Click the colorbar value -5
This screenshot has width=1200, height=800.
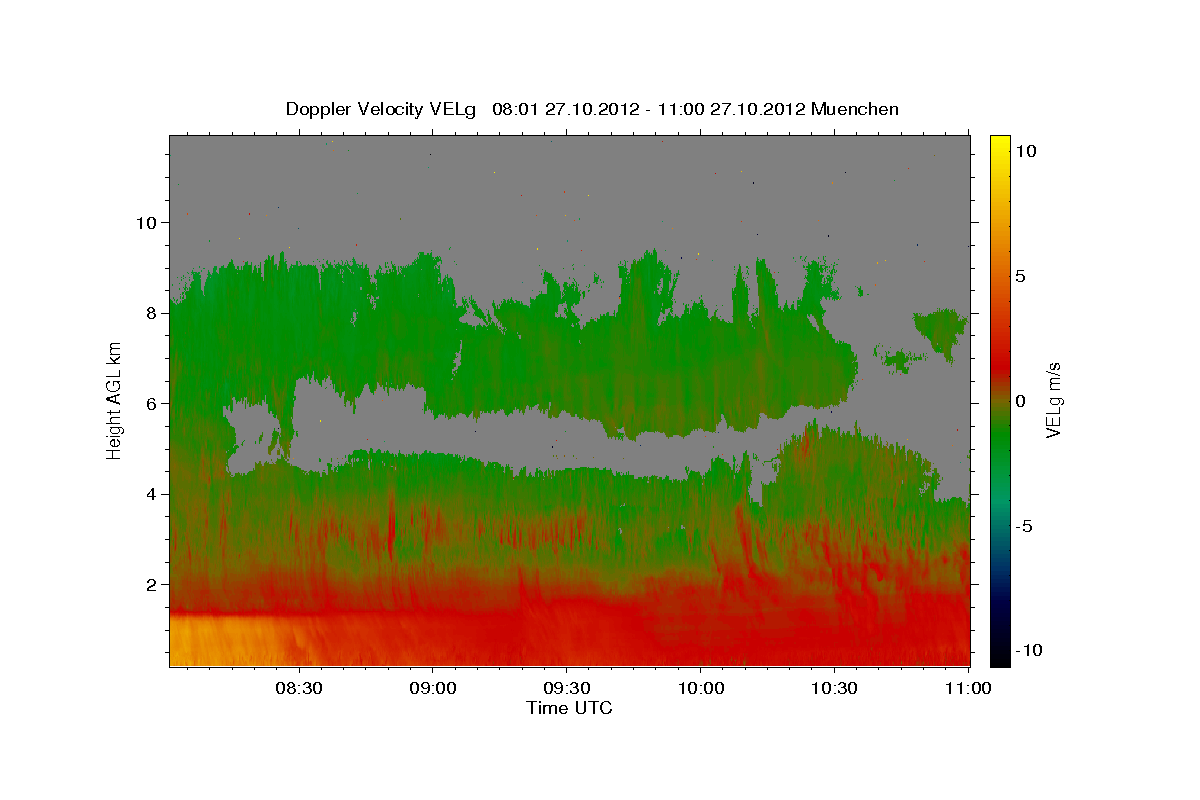pos(1022,526)
